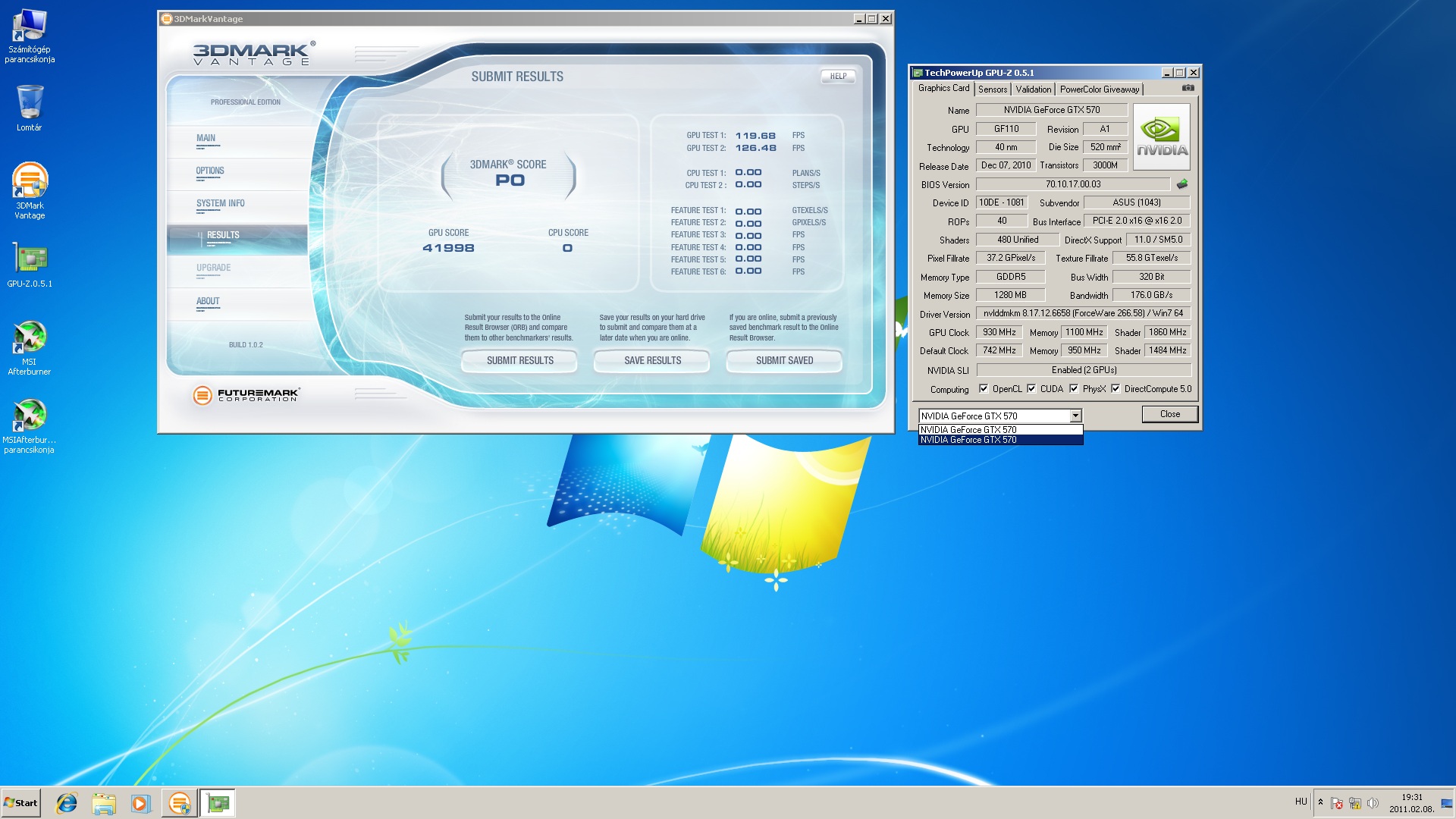The height and width of the screenshot is (819, 1456).
Task: Click the GPU-Z screenshot camera icon
Action: click(1188, 88)
